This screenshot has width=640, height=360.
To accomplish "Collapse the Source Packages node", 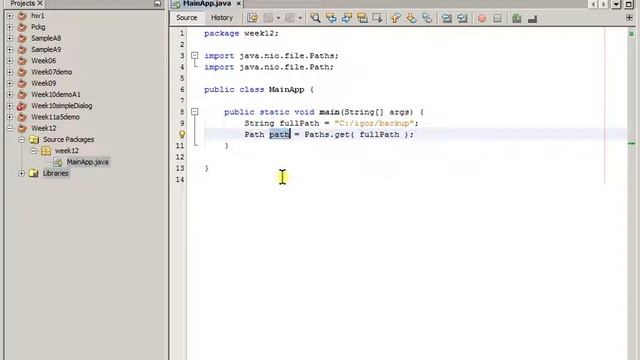I will pos(22,140).
